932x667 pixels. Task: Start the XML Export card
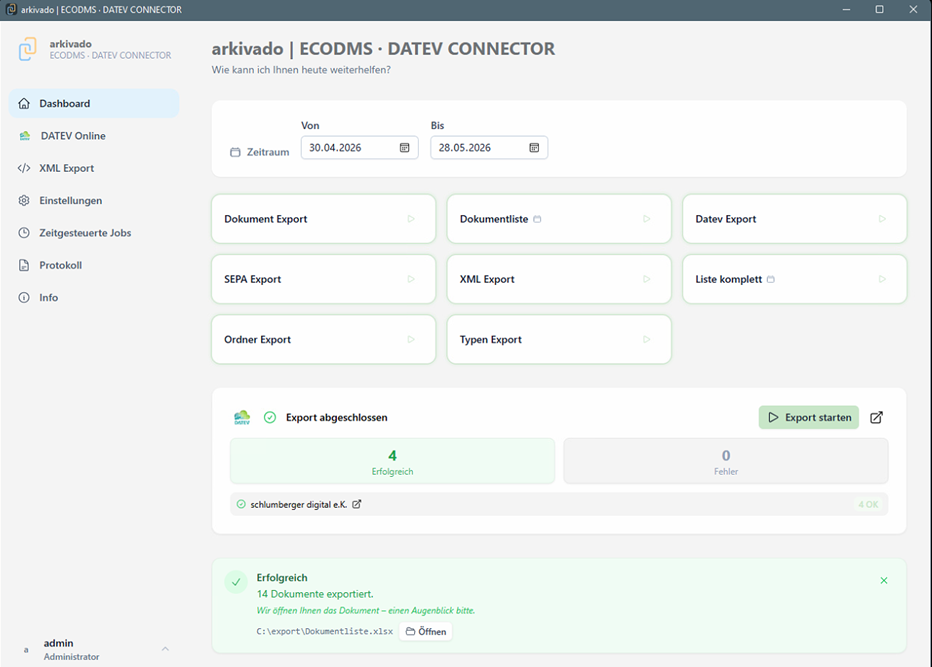559,279
